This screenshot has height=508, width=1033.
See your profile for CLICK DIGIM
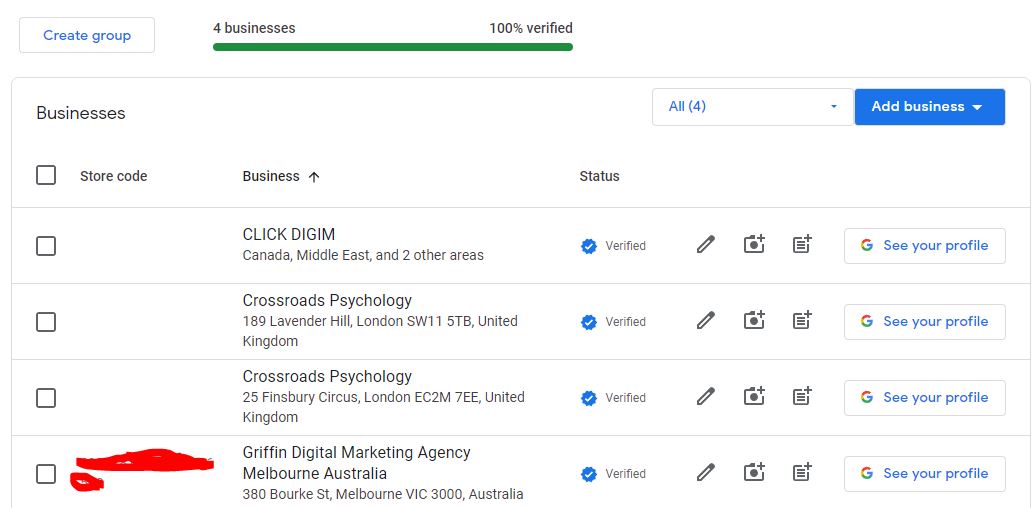click(x=924, y=246)
